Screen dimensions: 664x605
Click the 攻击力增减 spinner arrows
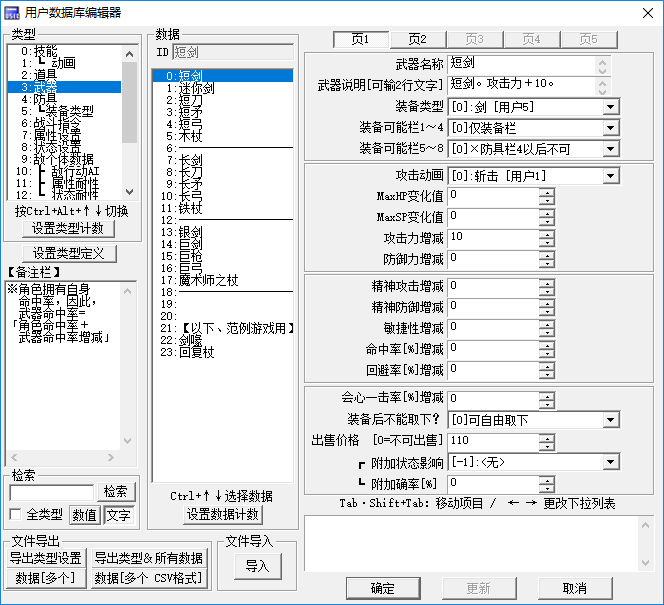(547, 238)
